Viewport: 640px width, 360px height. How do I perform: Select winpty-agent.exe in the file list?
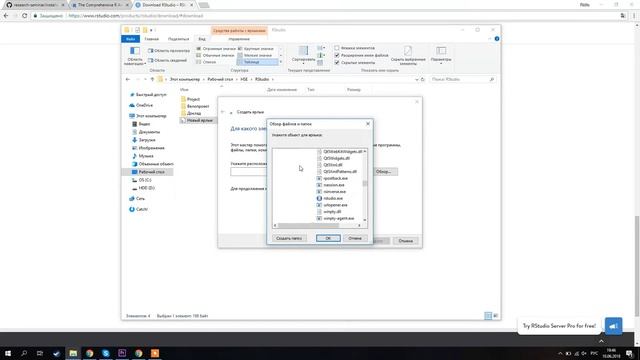click(336, 218)
